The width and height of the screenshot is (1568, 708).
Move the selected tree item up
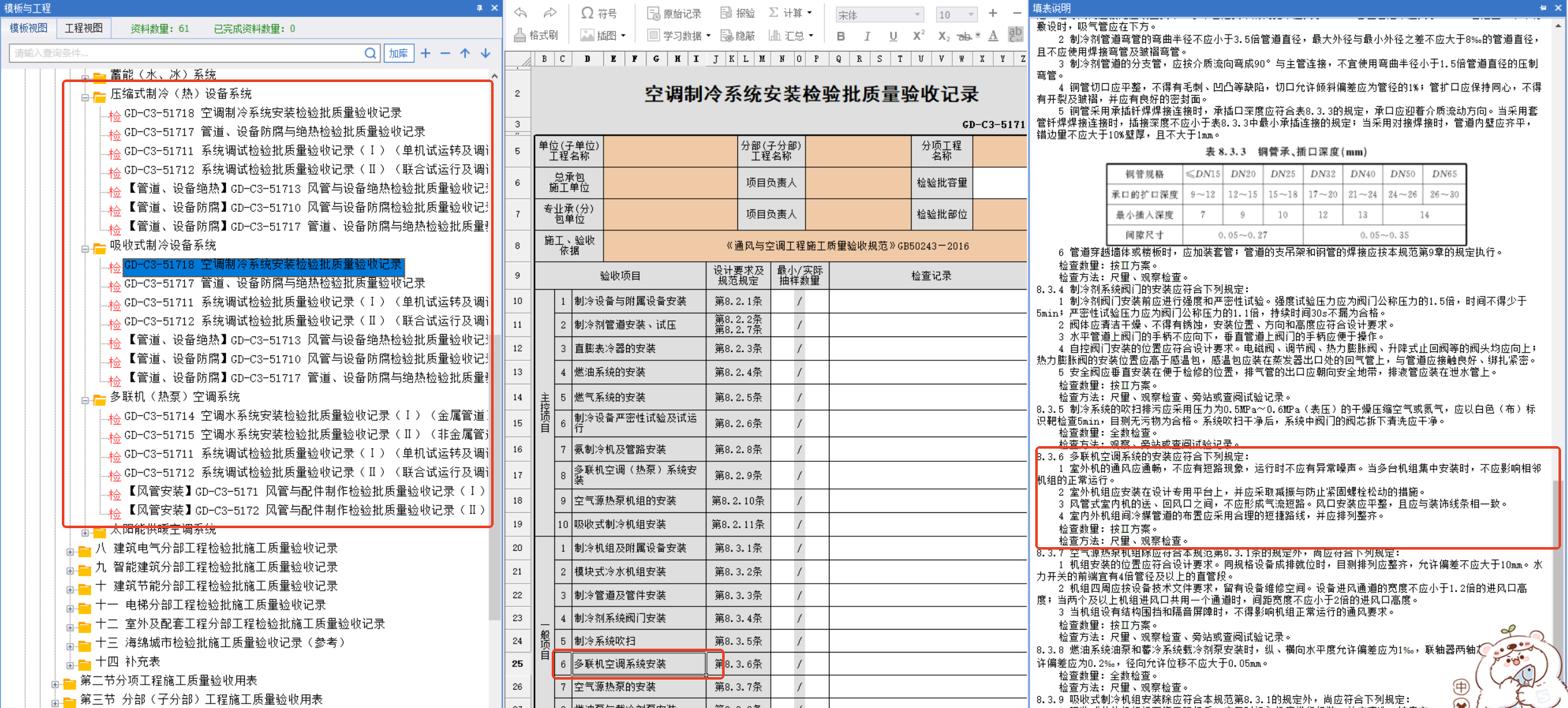(x=465, y=54)
